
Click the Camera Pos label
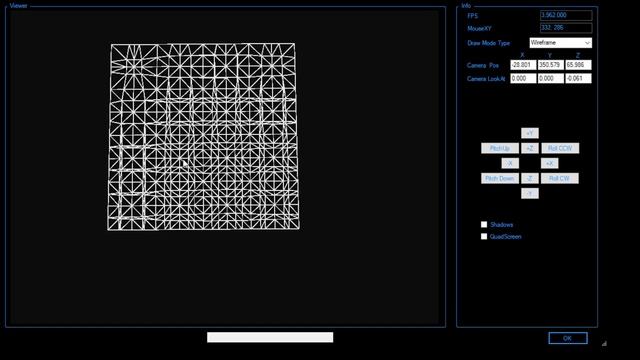click(483, 65)
